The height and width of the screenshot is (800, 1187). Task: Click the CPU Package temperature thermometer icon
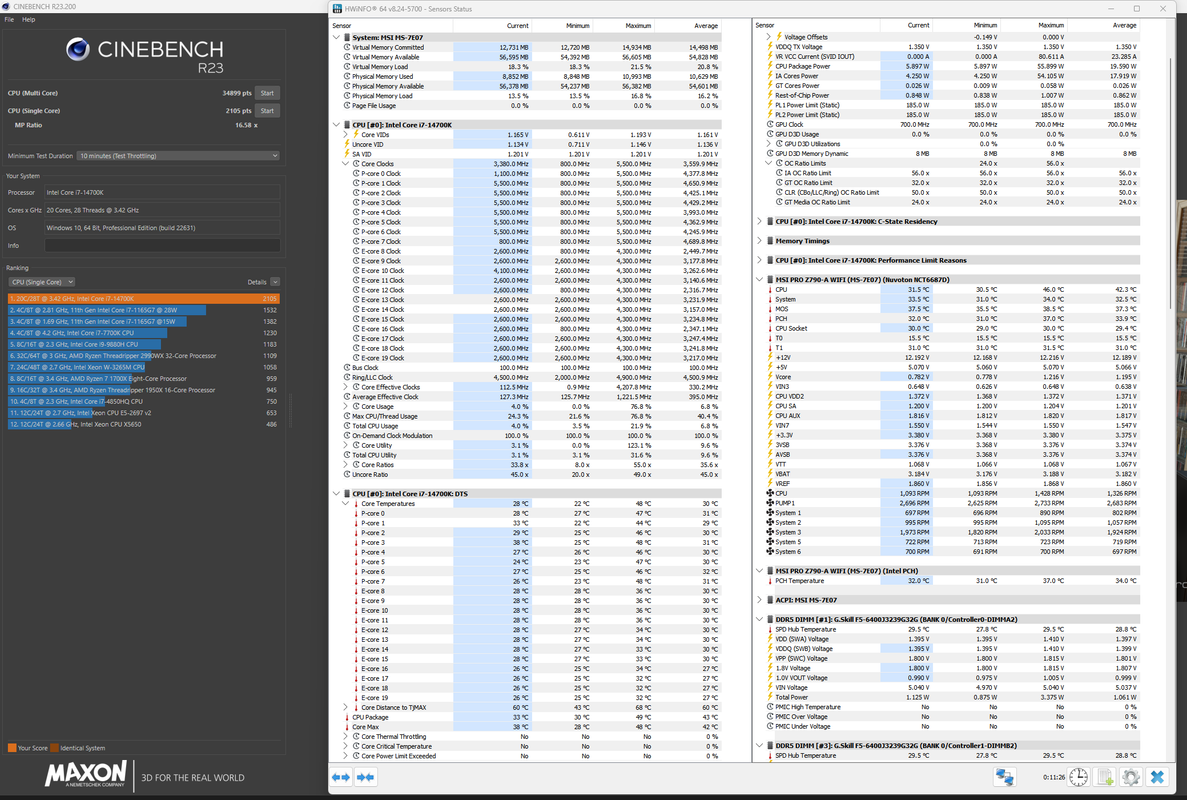tap(347, 717)
